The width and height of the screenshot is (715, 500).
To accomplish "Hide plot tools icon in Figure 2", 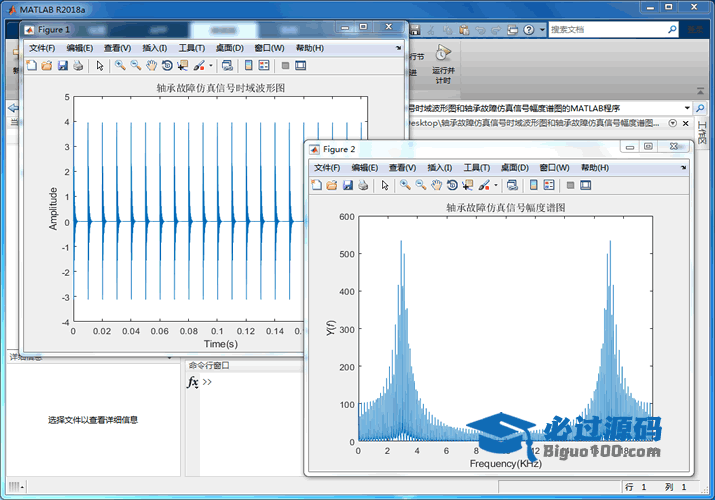I will tap(570, 185).
